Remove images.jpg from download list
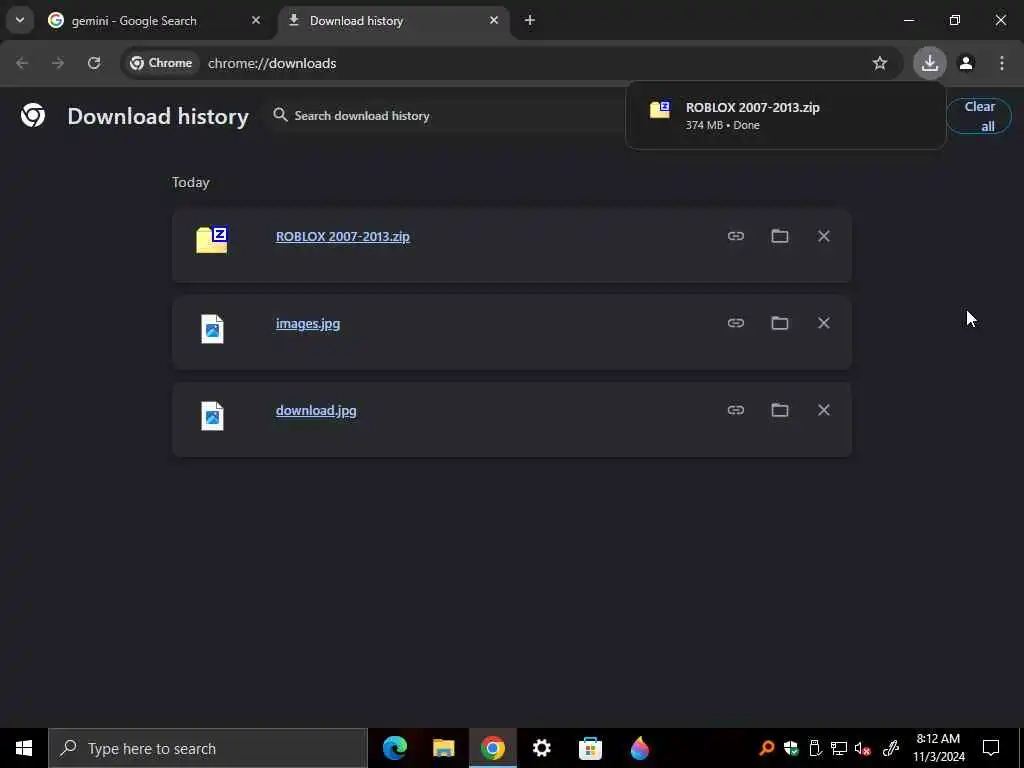This screenshot has height=768, width=1024. pyautogui.click(x=824, y=323)
